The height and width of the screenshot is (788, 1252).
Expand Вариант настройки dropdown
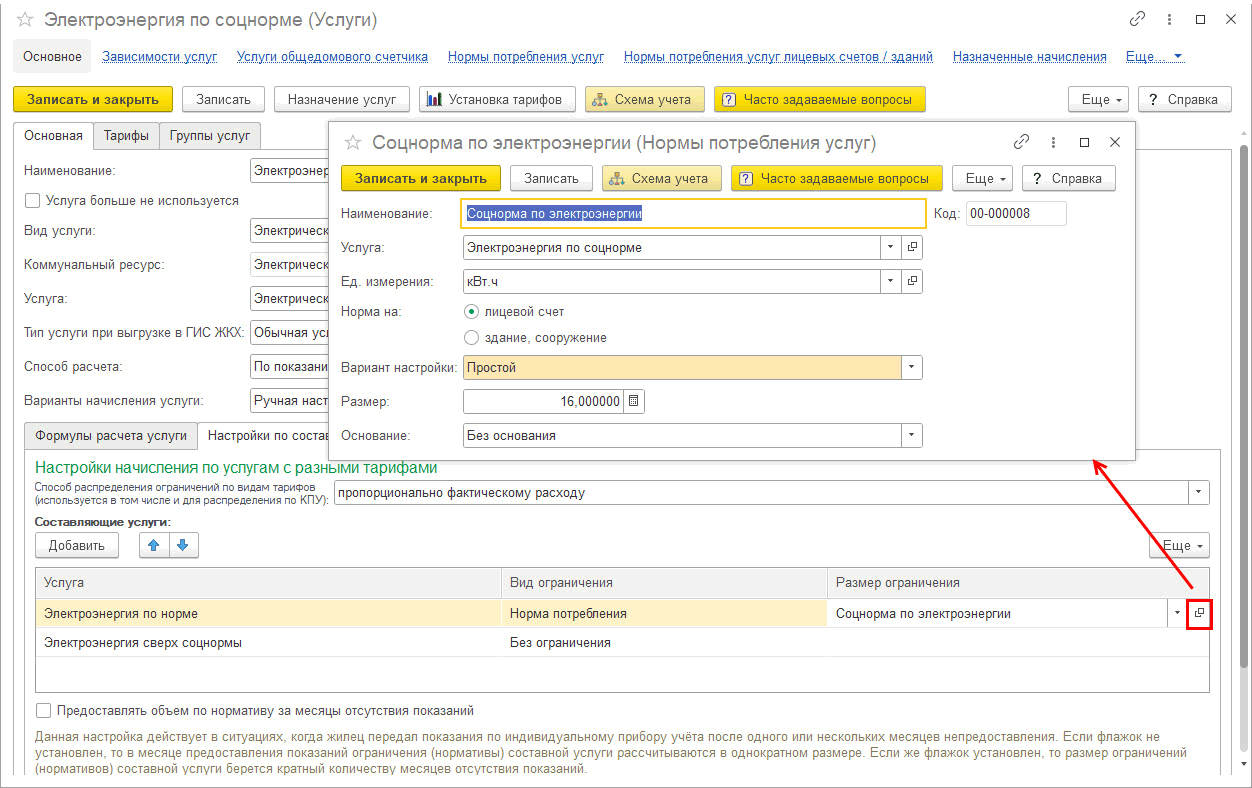point(912,368)
